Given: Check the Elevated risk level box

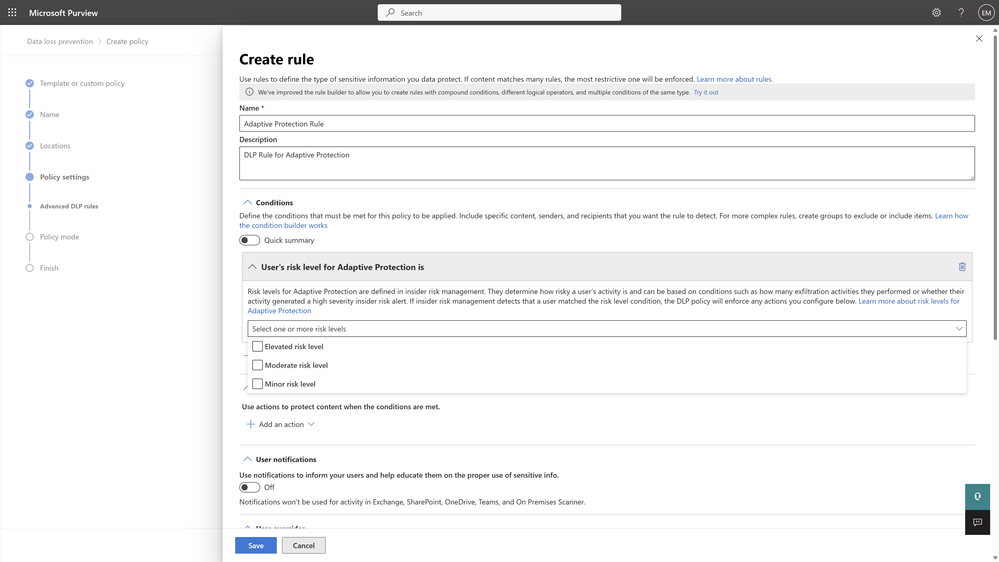Looking at the screenshot, I should (258, 347).
